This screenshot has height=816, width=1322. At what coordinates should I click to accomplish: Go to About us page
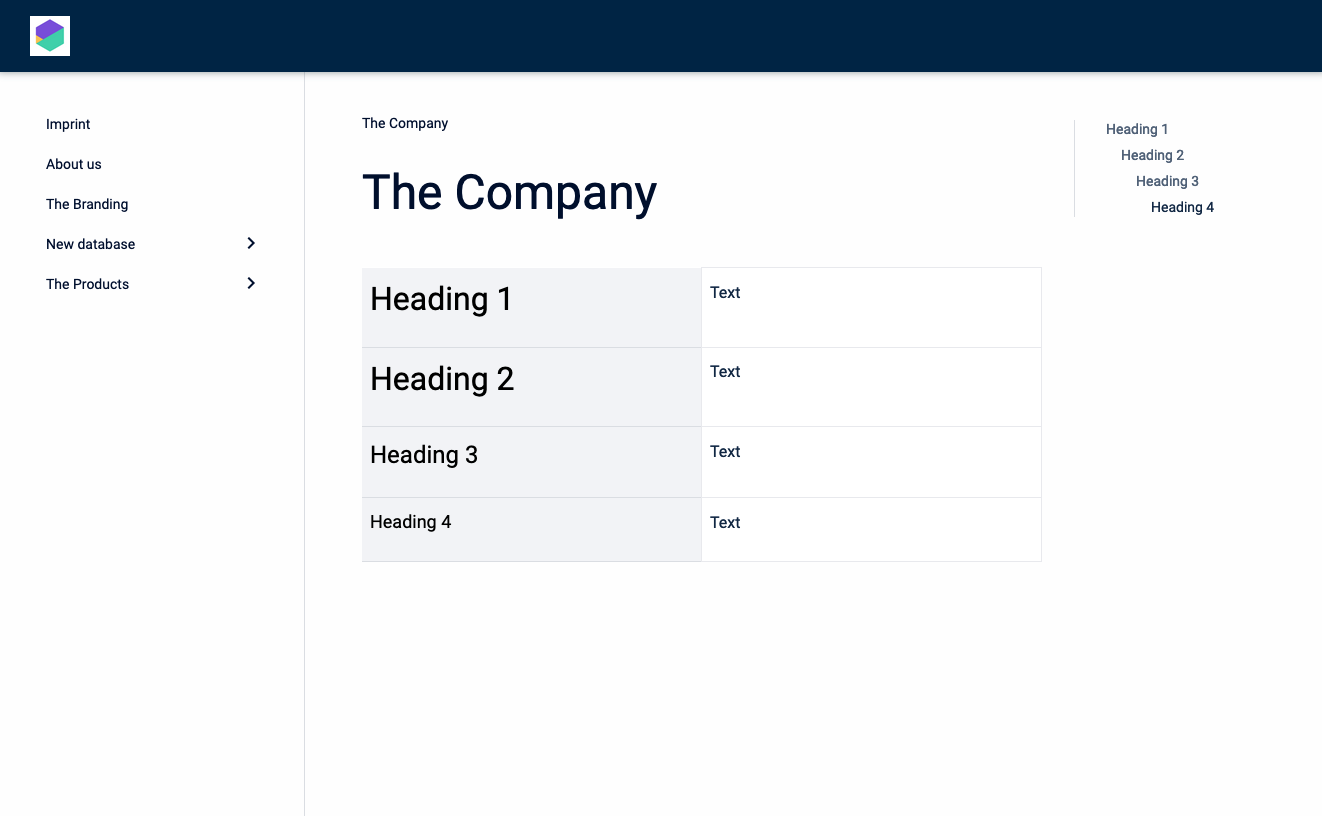[x=74, y=164]
